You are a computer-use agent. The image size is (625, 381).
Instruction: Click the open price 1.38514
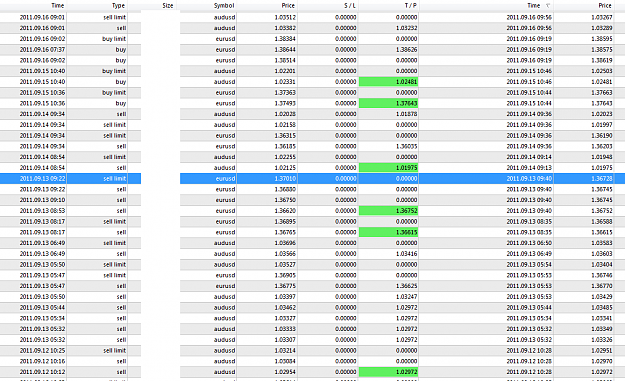(x=285, y=60)
